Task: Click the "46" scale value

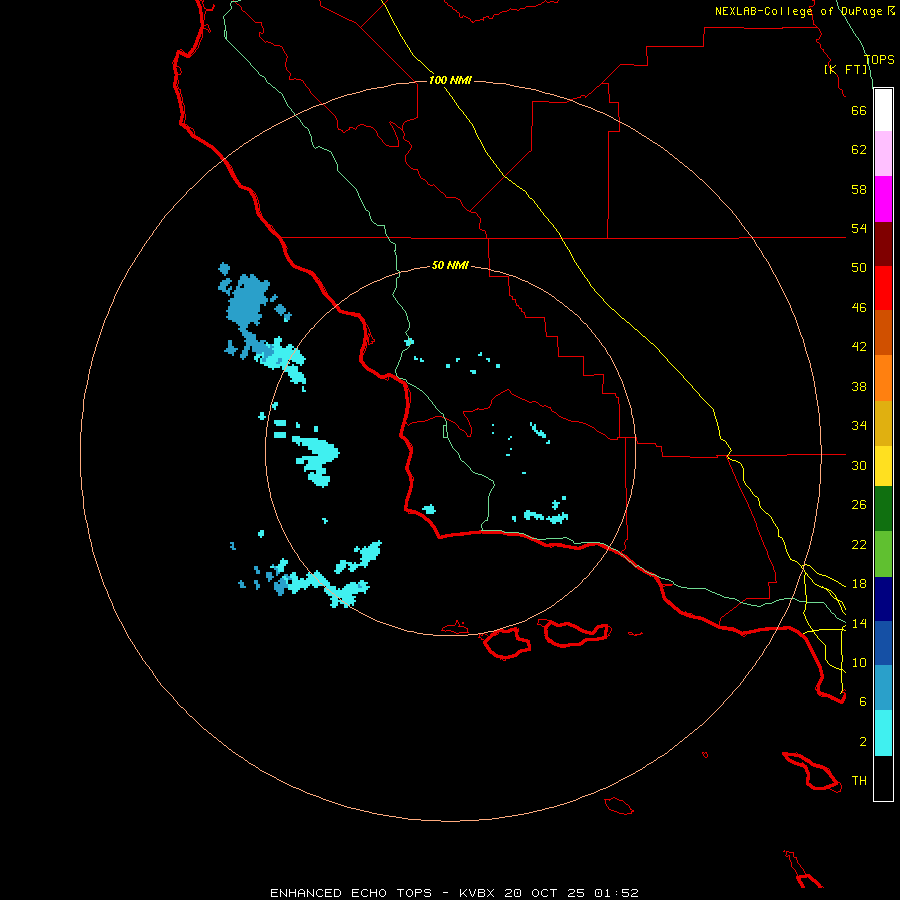Action: [859, 308]
